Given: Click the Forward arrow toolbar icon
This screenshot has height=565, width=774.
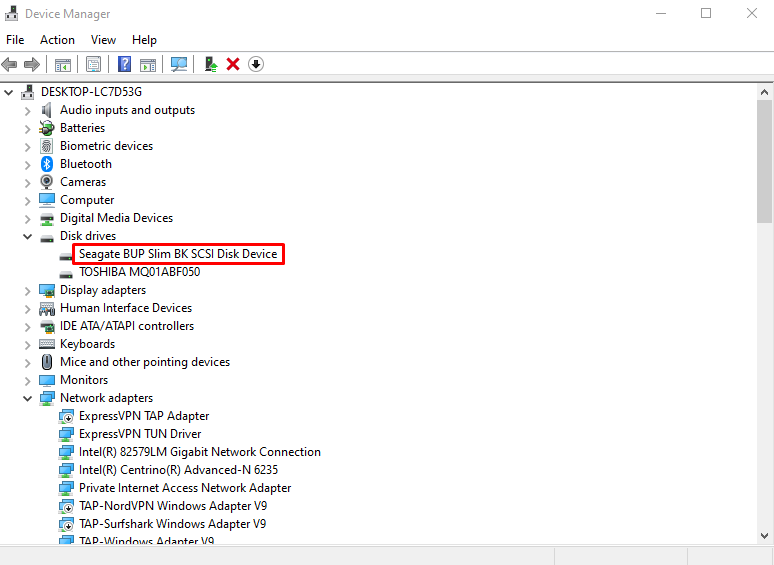Looking at the screenshot, I should [x=32, y=64].
